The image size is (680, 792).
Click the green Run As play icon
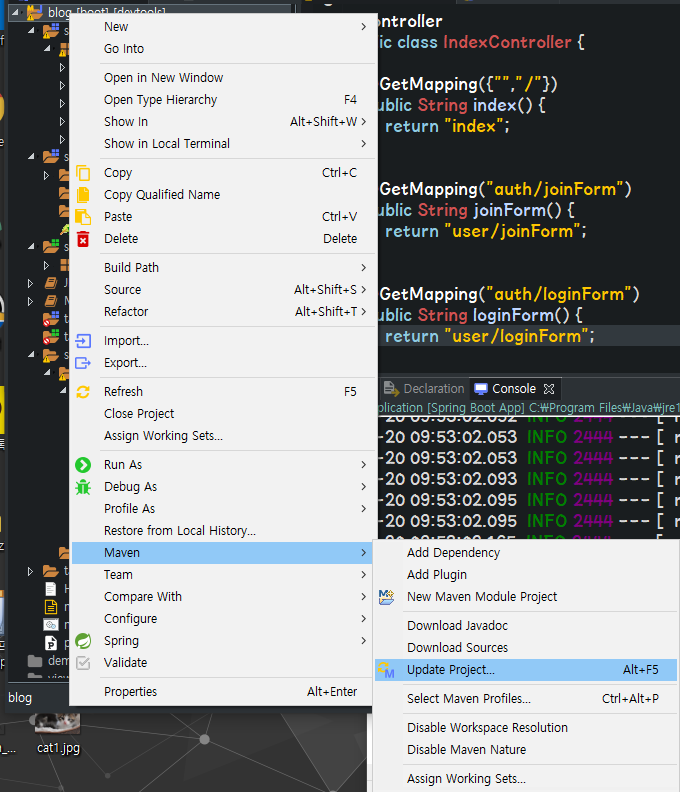83,465
